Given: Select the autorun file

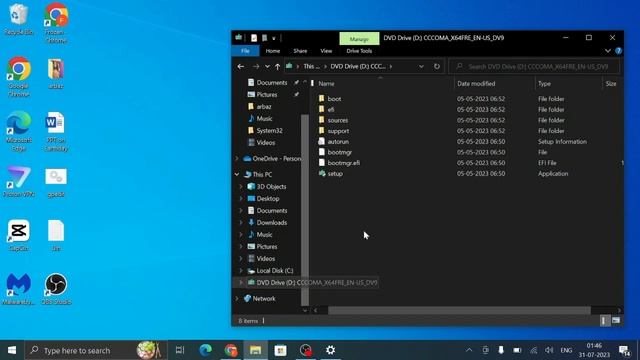Looking at the screenshot, I should 338,142.
